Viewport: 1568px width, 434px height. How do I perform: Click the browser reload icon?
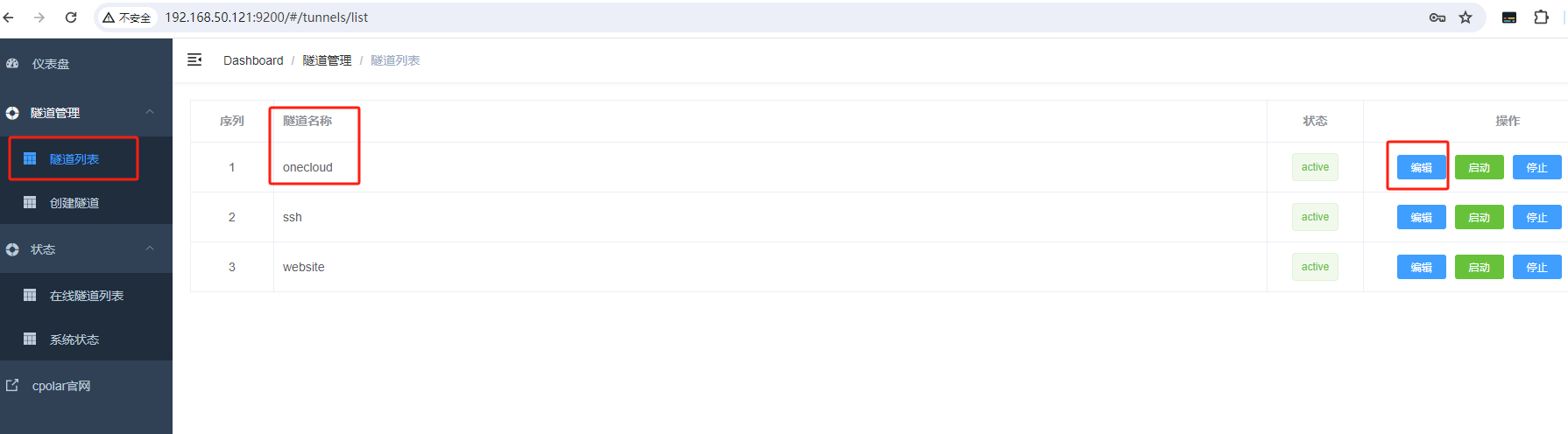tap(71, 17)
